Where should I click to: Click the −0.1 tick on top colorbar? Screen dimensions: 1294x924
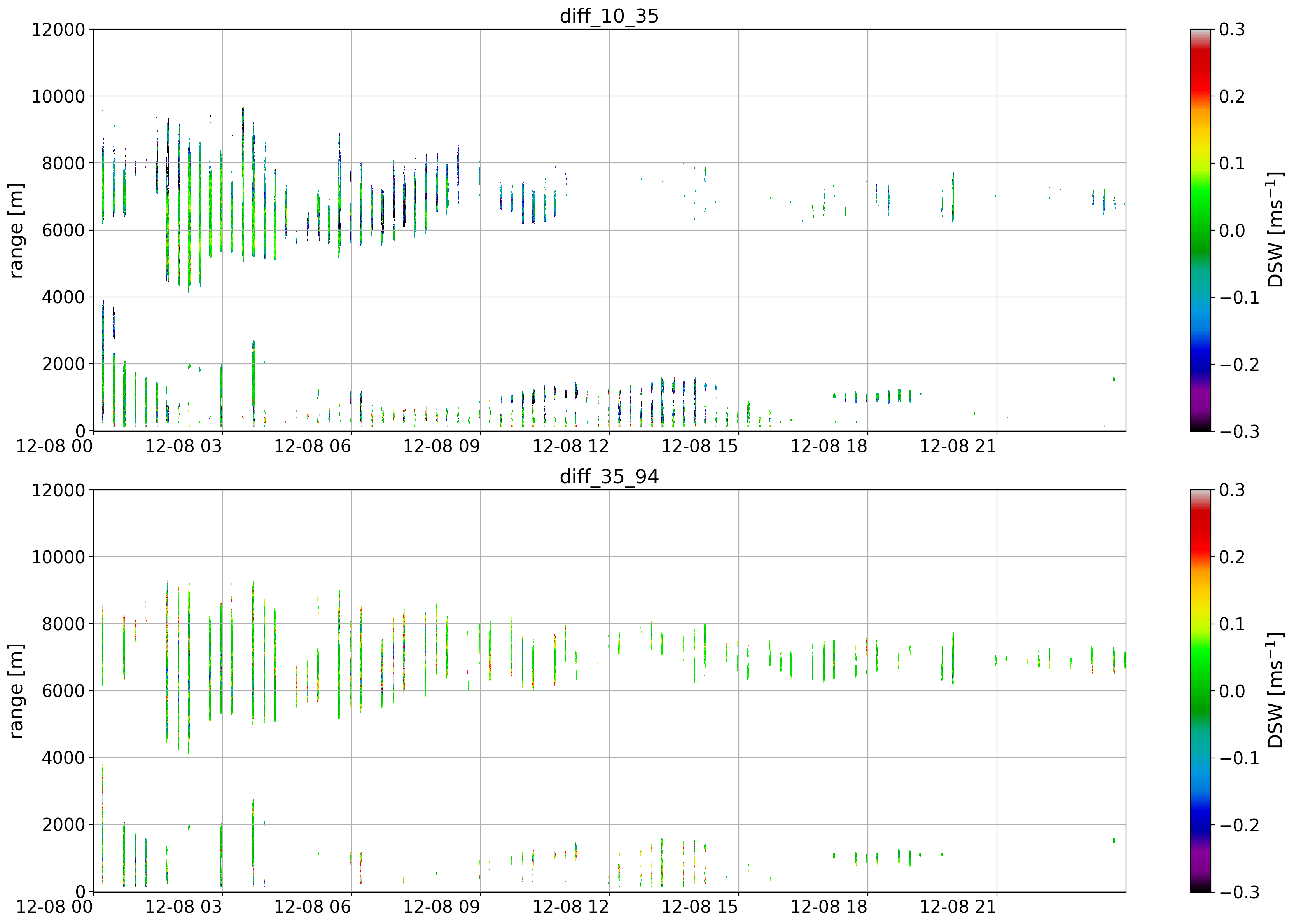(x=1239, y=297)
